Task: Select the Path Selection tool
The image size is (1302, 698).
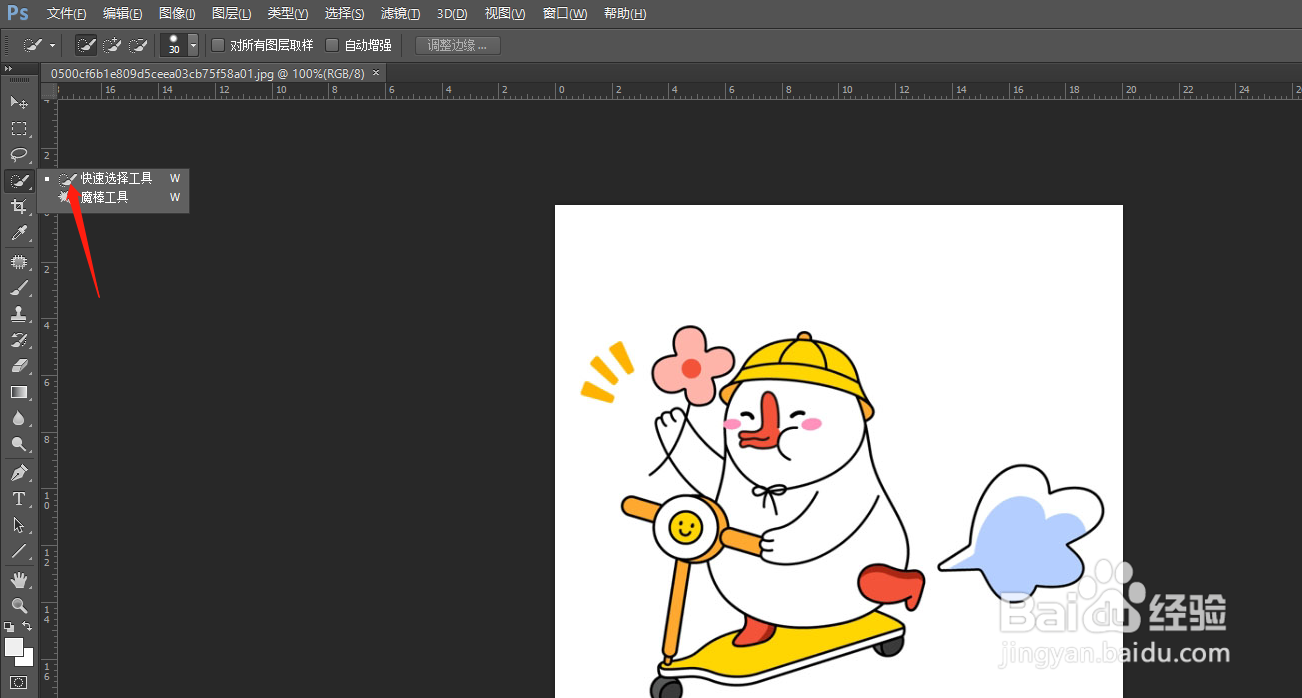Action: (19, 525)
